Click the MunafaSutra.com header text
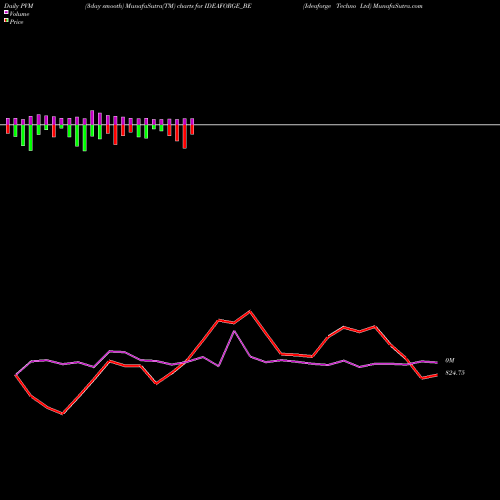This screenshot has width=500, height=500. click(398, 6)
